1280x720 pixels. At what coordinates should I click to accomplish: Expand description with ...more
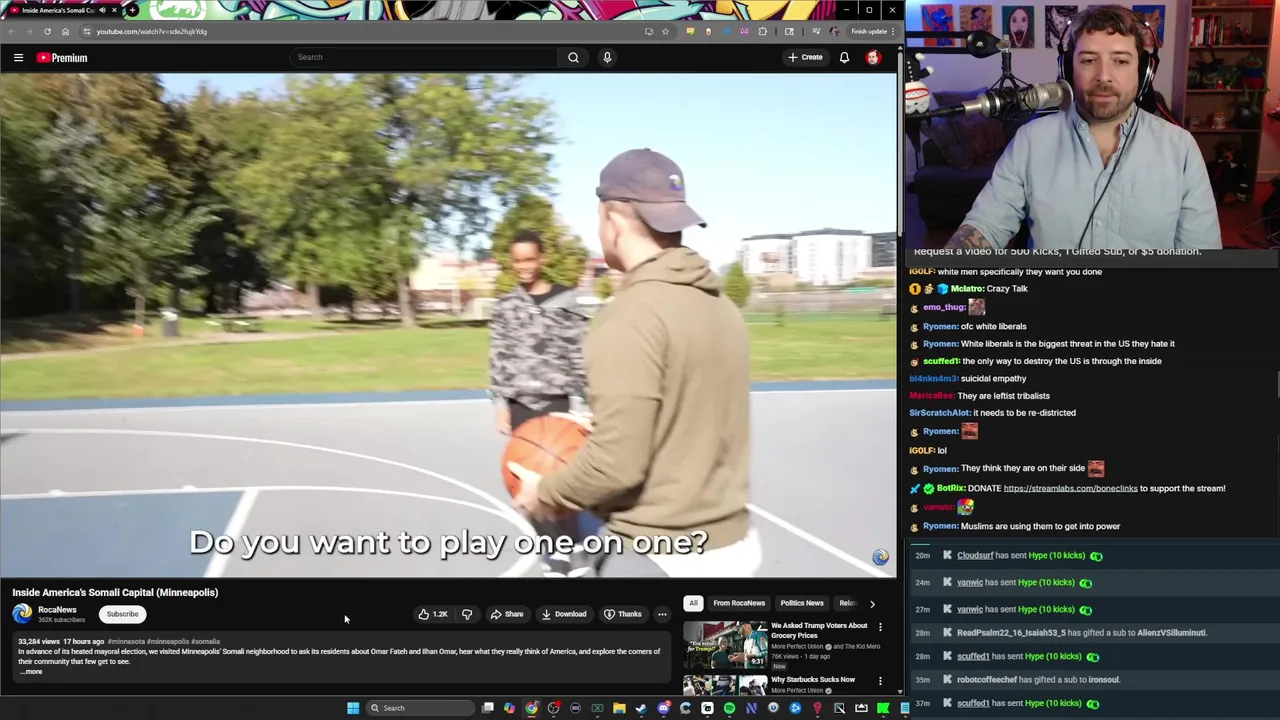point(31,672)
